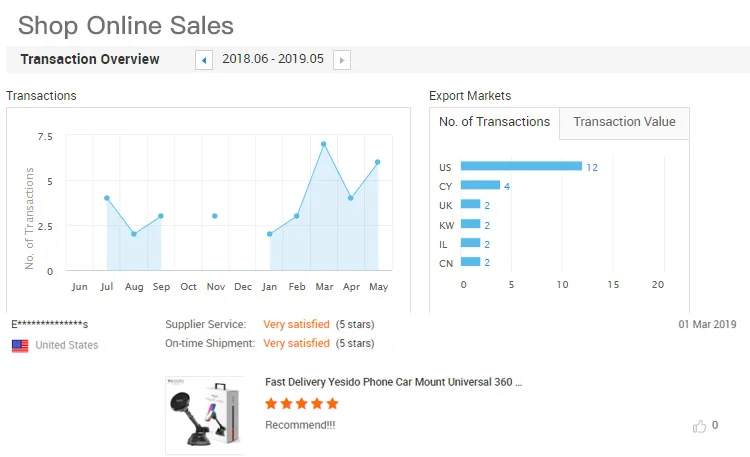Click the On-time Shipment Very satisfied text
Viewport: 750px width, 457px height.
(296, 343)
